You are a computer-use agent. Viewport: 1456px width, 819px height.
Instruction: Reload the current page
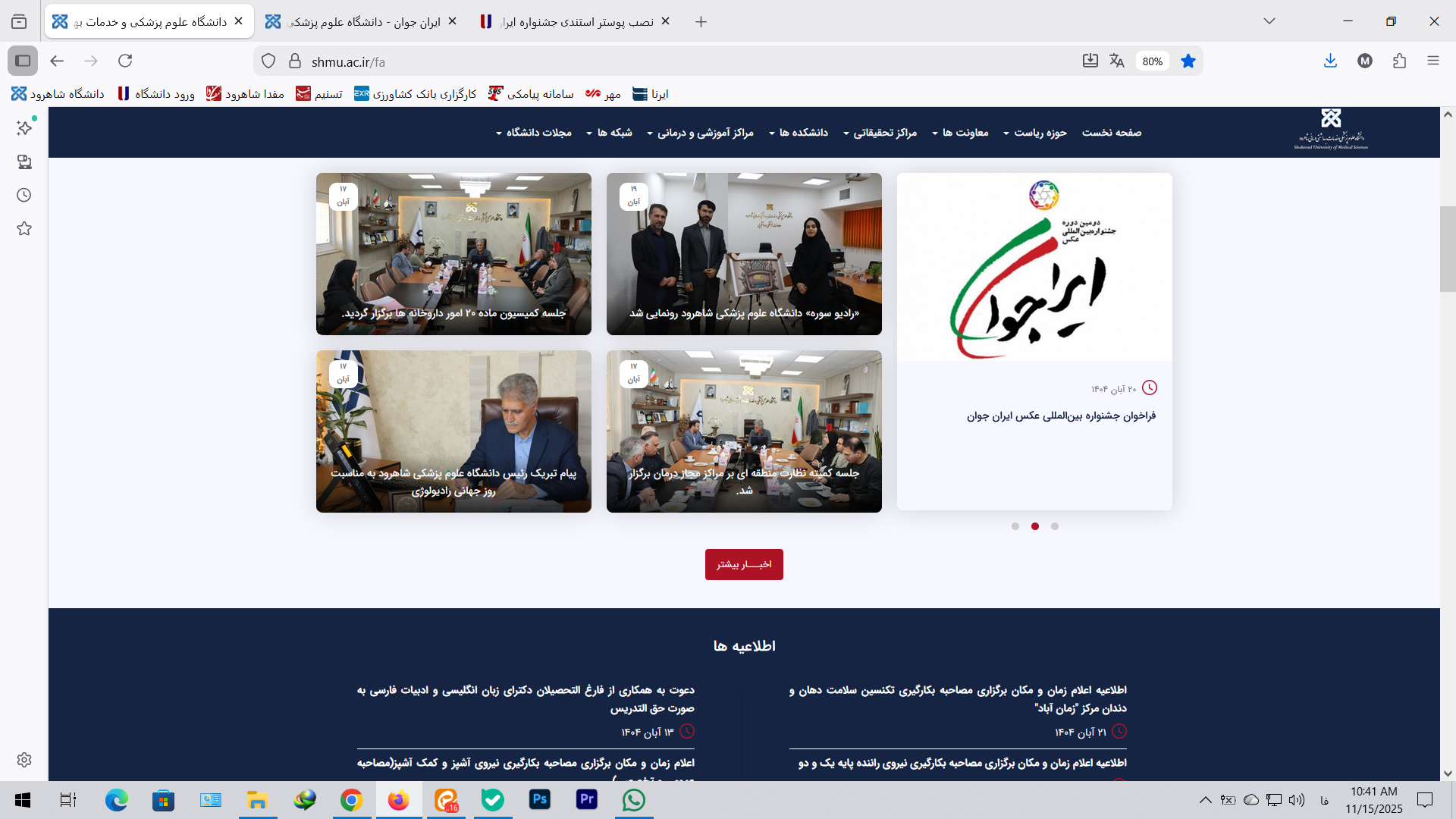pos(125,61)
